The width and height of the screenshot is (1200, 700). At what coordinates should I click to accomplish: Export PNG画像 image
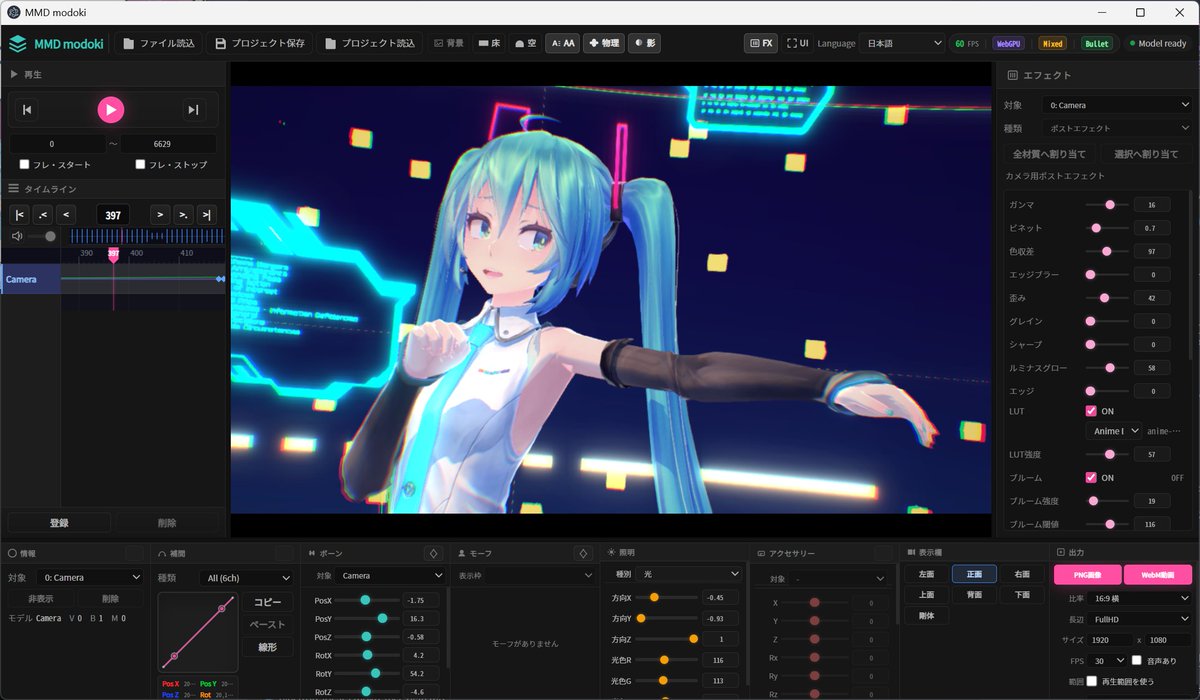click(1088, 574)
